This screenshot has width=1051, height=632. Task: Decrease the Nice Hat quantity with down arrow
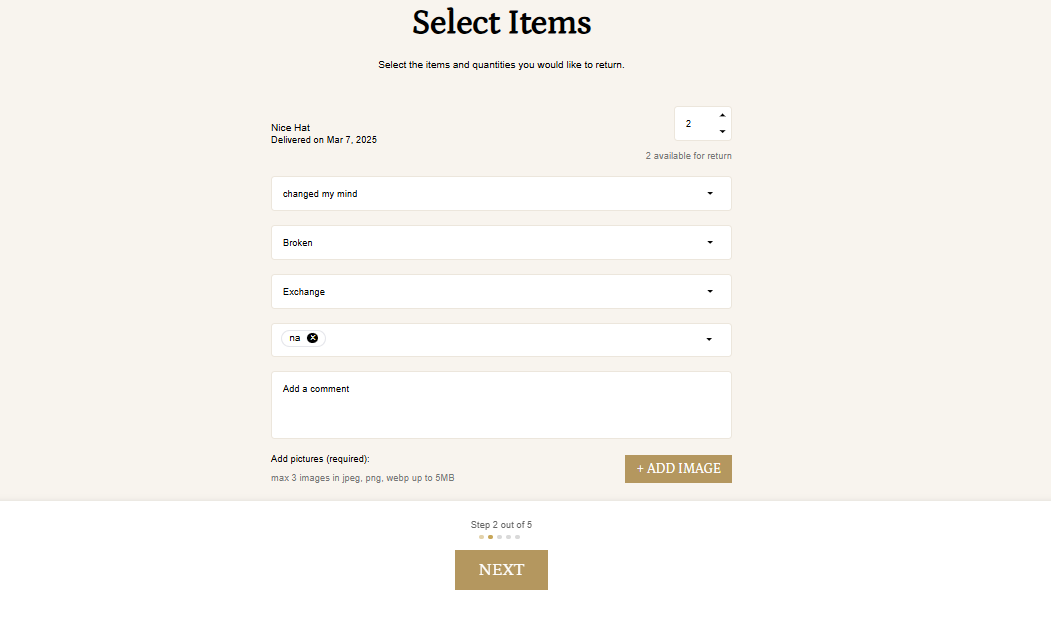(722, 131)
